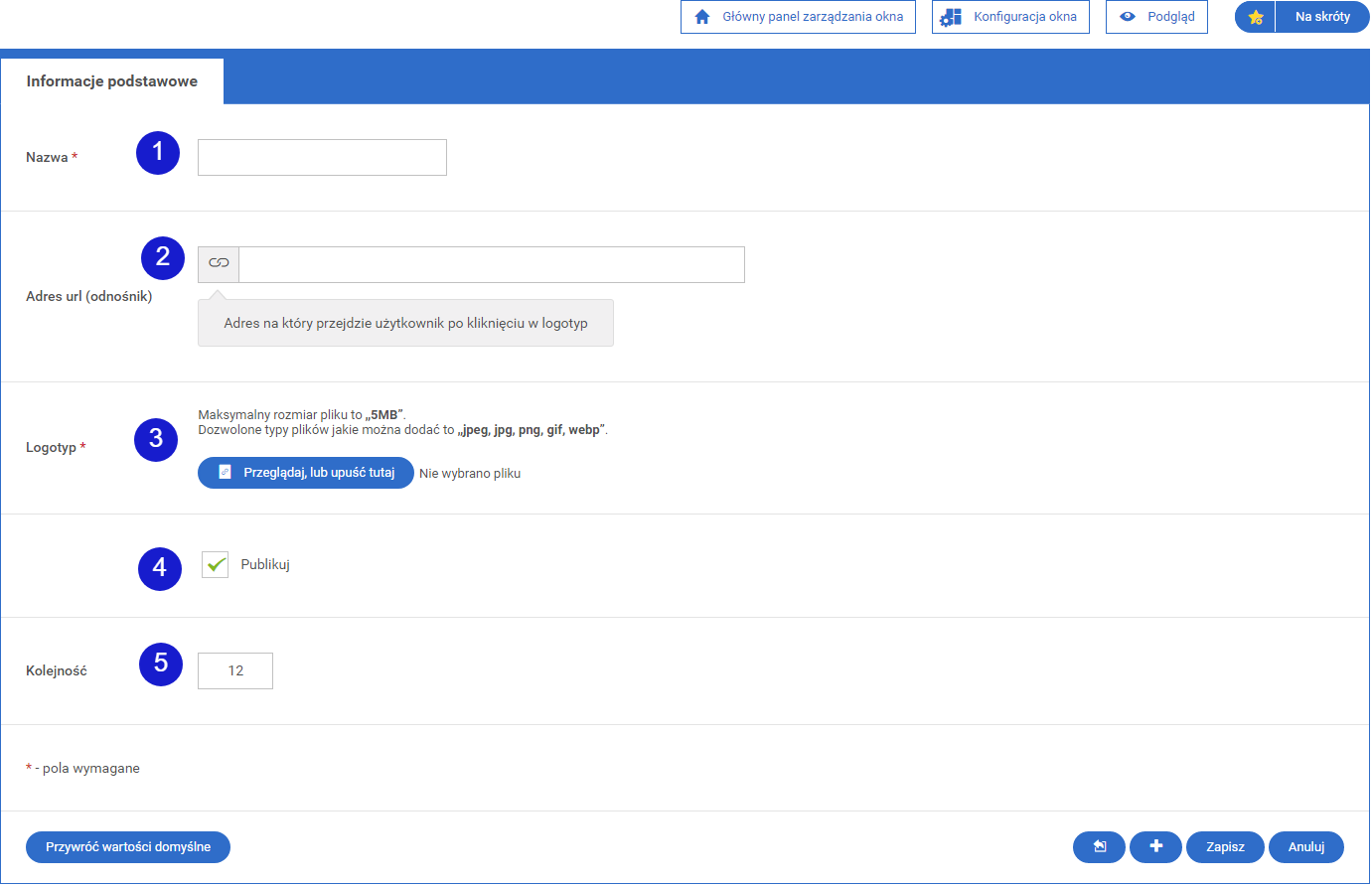Save the form with Zapisz
The height and width of the screenshot is (885, 1372).
[x=1225, y=847]
